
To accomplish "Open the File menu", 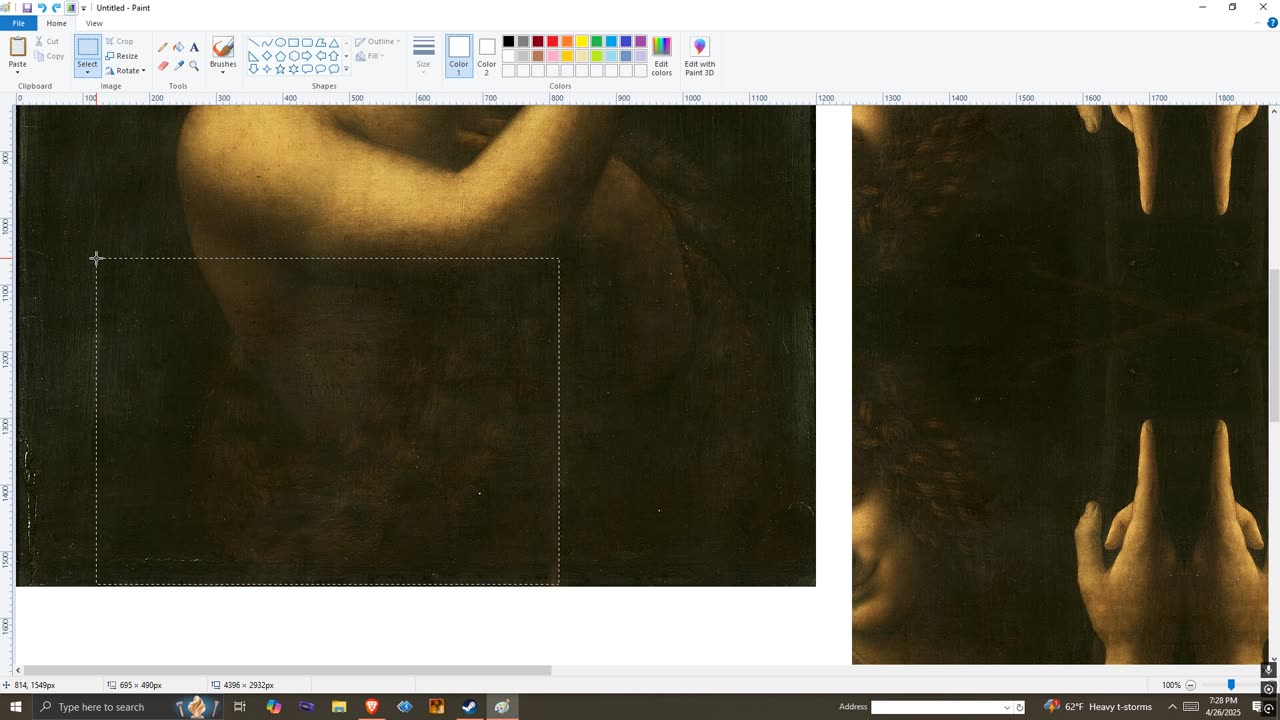I will pyautogui.click(x=18, y=23).
